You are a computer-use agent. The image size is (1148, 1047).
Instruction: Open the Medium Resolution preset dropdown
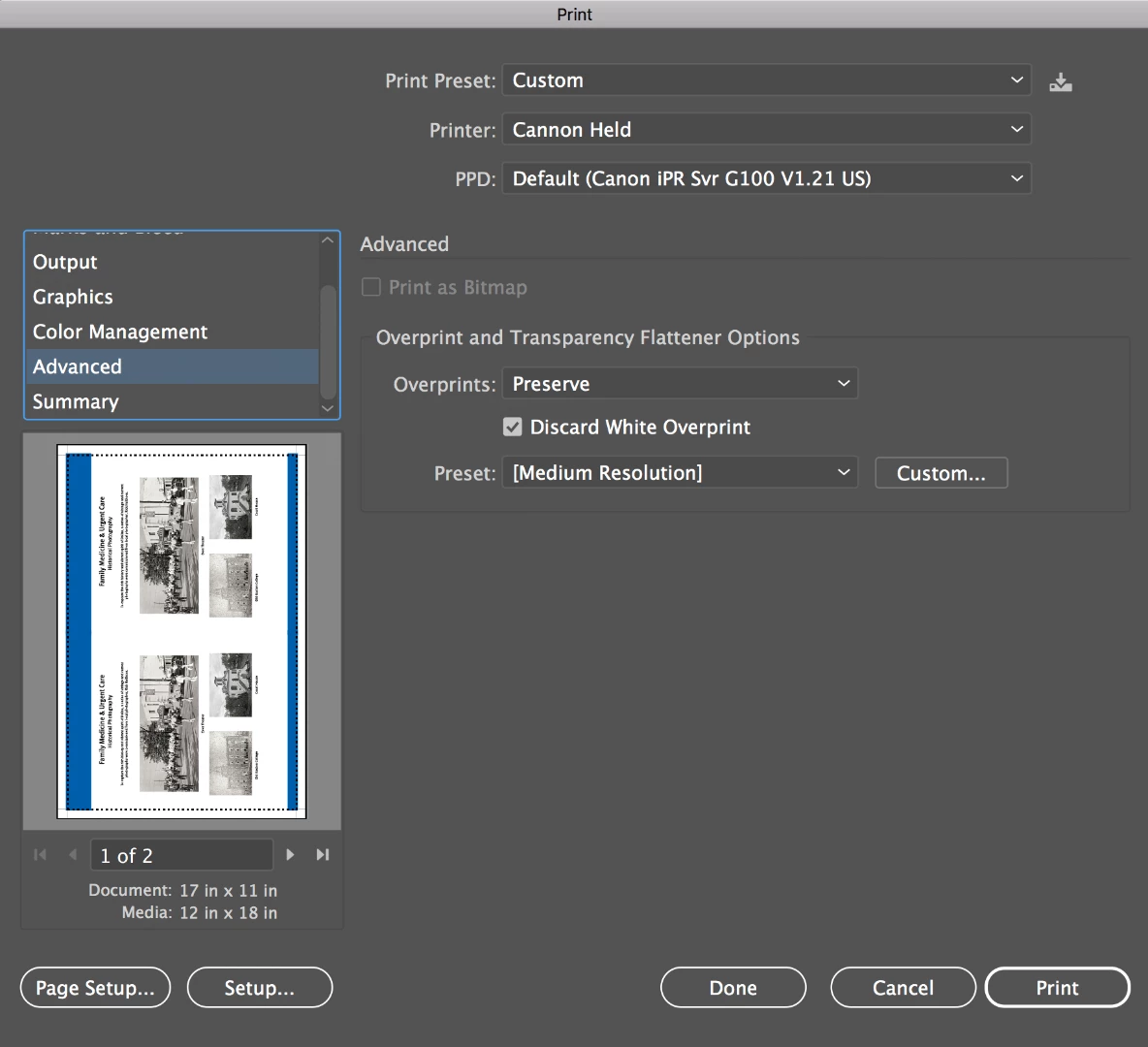(x=680, y=473)
